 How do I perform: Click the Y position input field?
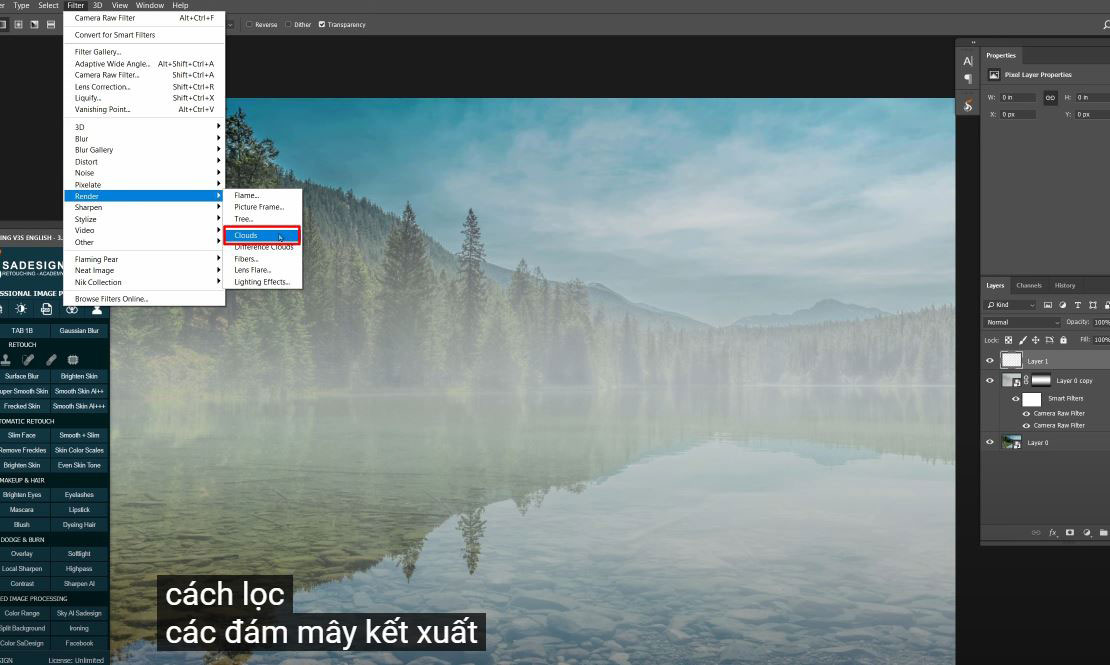point(1092,114)
